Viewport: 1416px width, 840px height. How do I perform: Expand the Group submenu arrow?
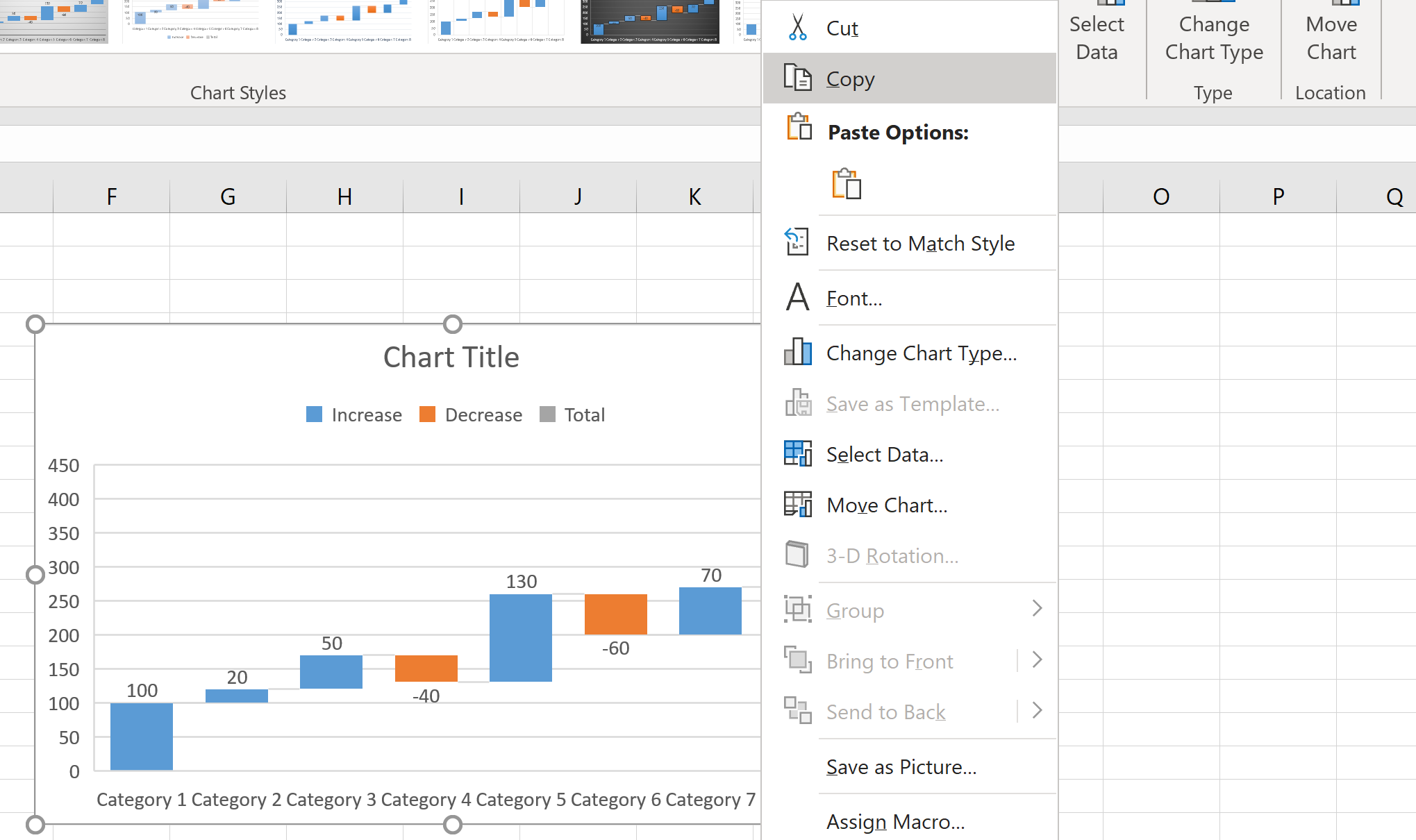click(x=1038, y=608)
